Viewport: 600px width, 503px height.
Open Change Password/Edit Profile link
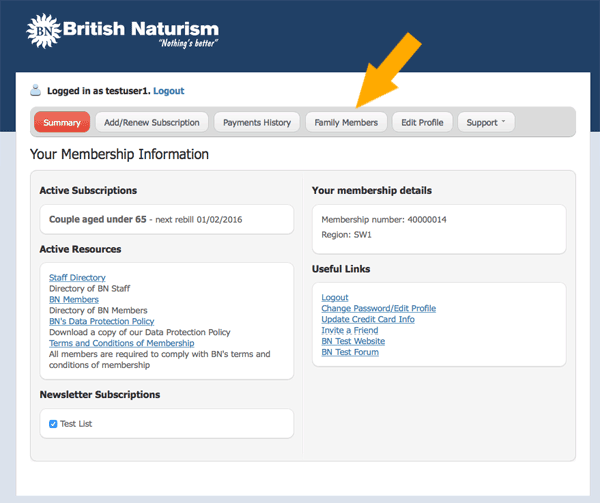pos(378,308)
